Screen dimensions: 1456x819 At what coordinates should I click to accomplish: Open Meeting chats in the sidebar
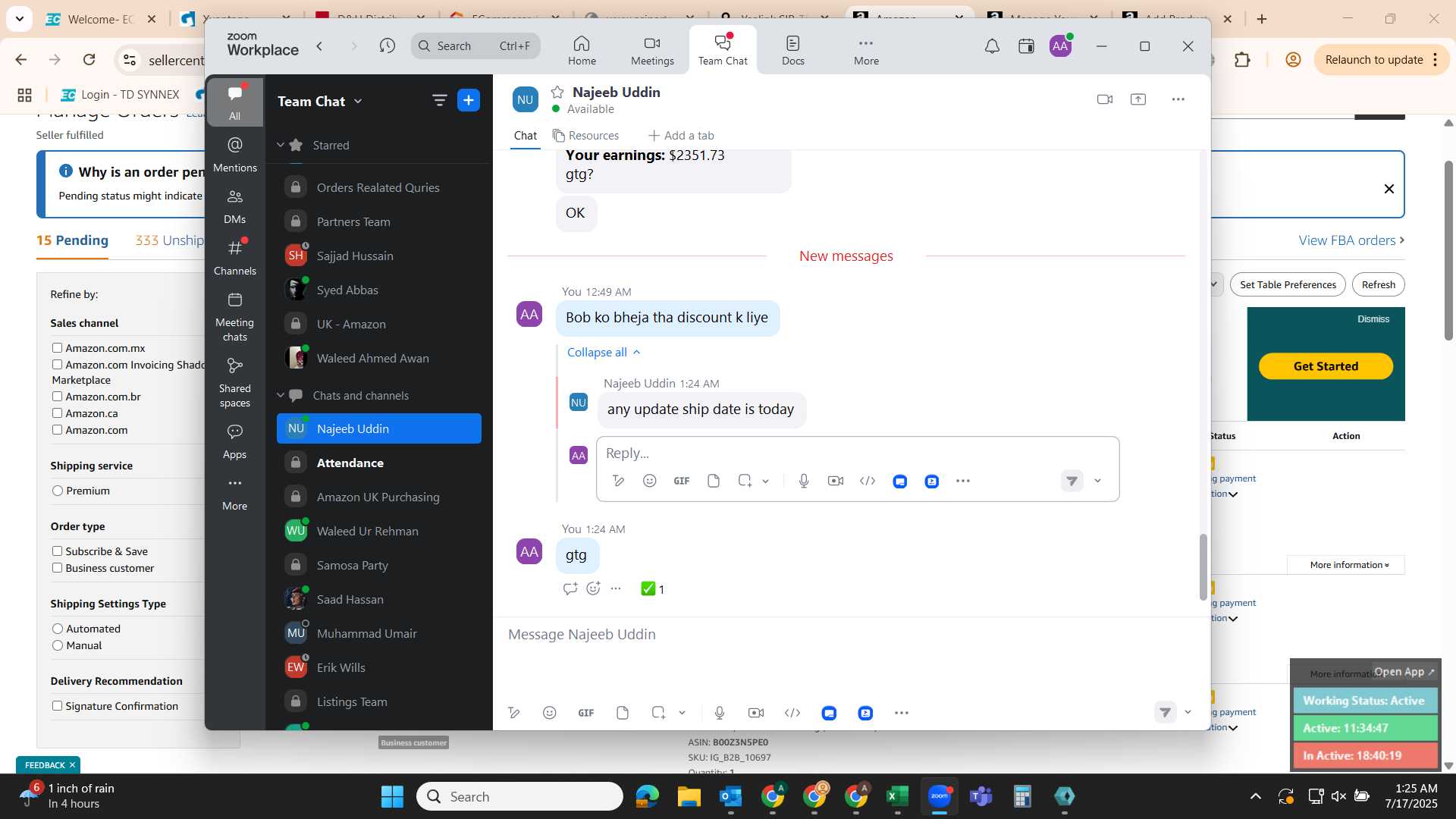235,317
